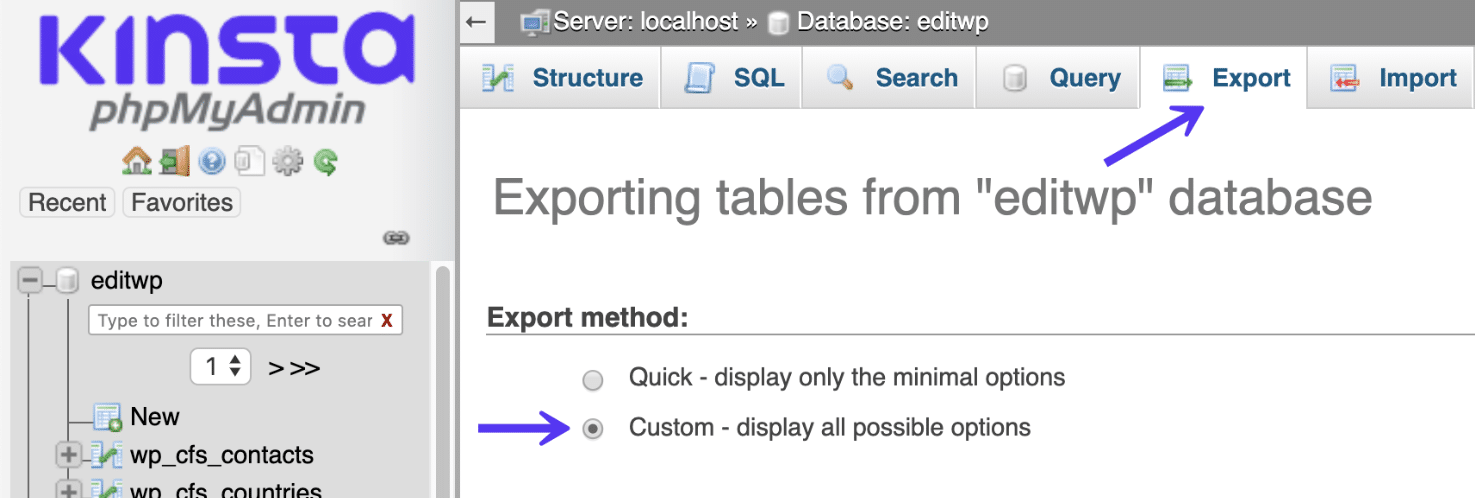Click the left arrow collapse panel icon
Screen dimensions: 1475x498
(x=477, y=22)
